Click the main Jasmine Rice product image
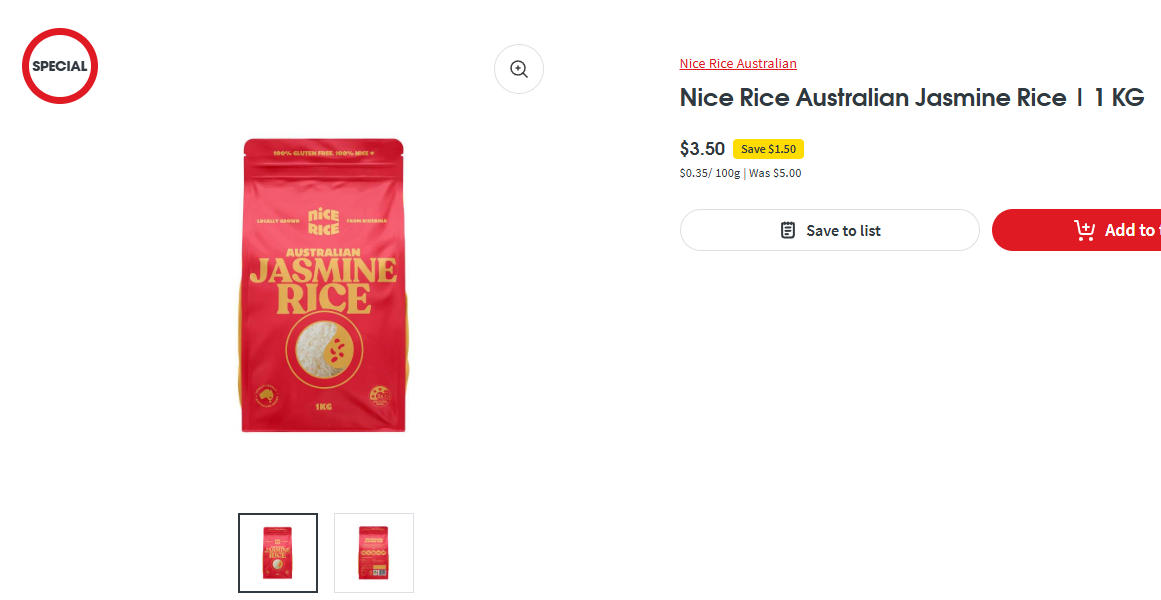Image resolution: width=1161 pixels, height=600 pixels. click(x=323, y=285)
